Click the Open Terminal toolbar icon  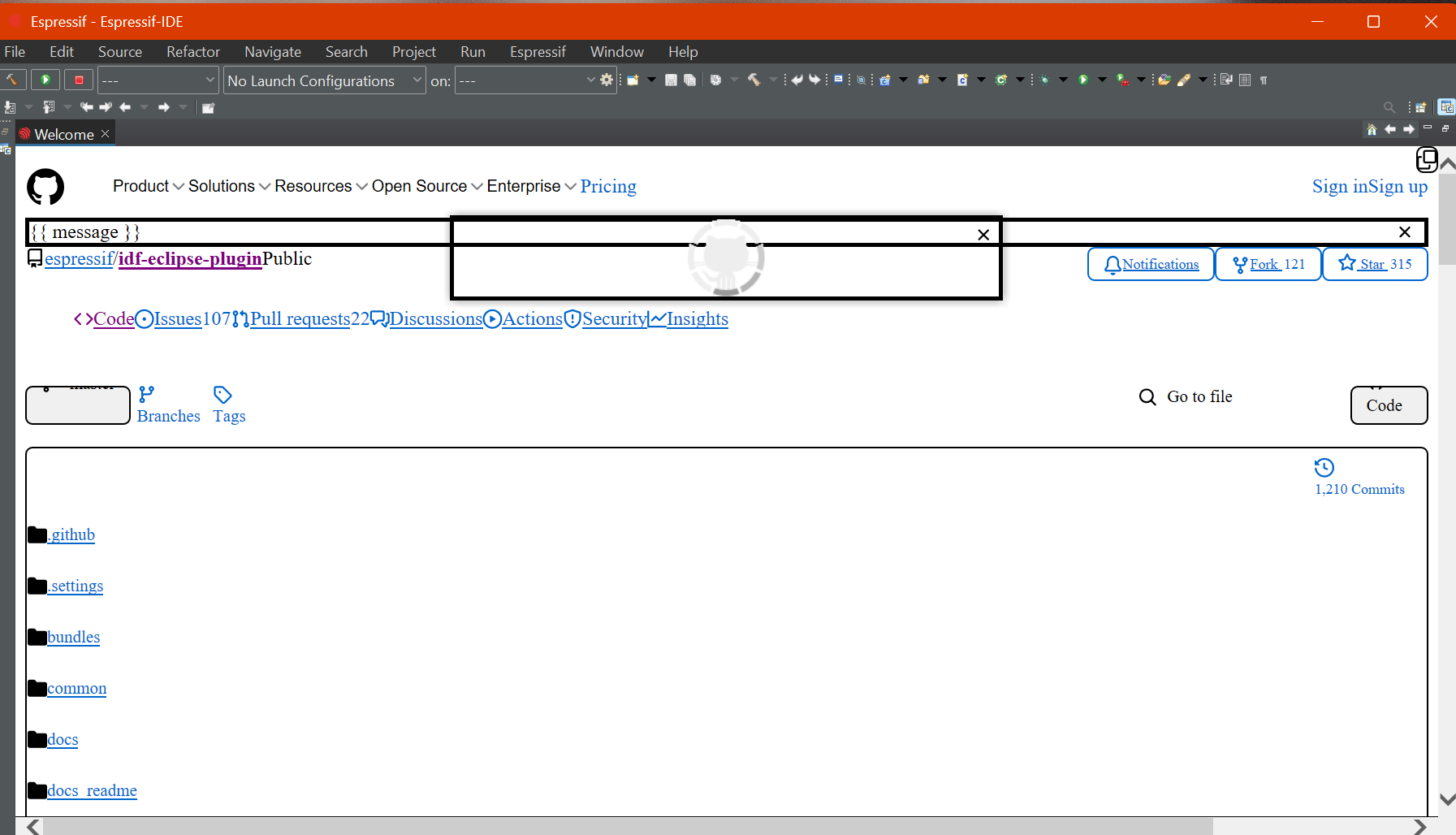tap(838, 80)
